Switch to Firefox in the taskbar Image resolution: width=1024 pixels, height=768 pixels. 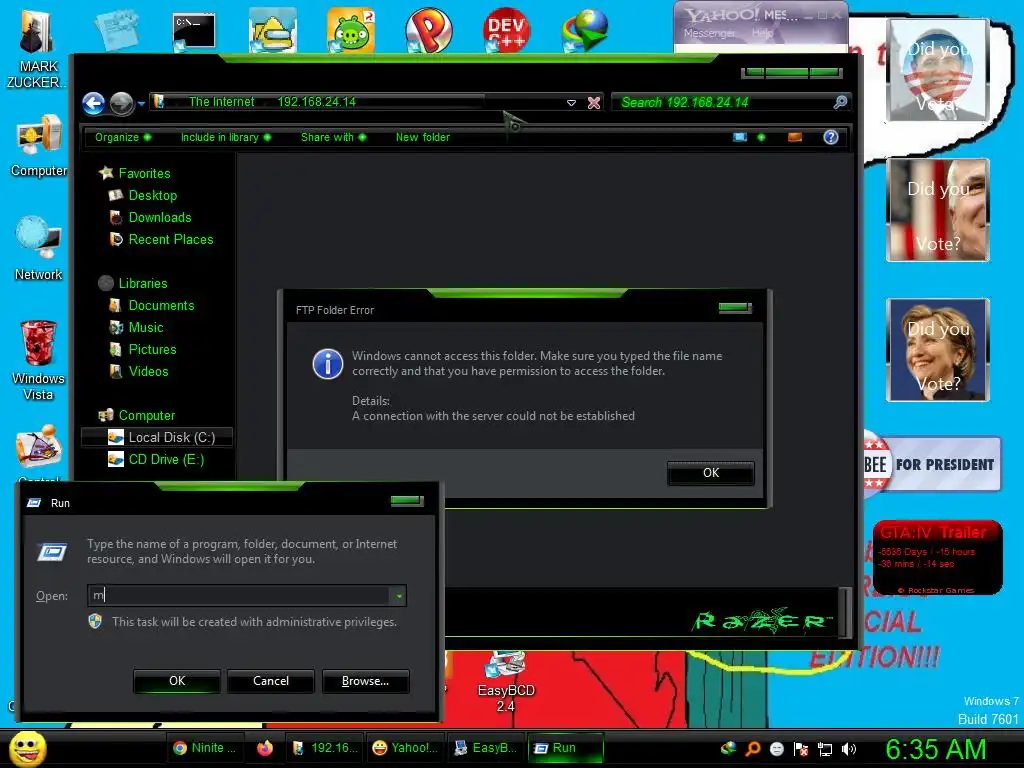(x=264, y=748)
